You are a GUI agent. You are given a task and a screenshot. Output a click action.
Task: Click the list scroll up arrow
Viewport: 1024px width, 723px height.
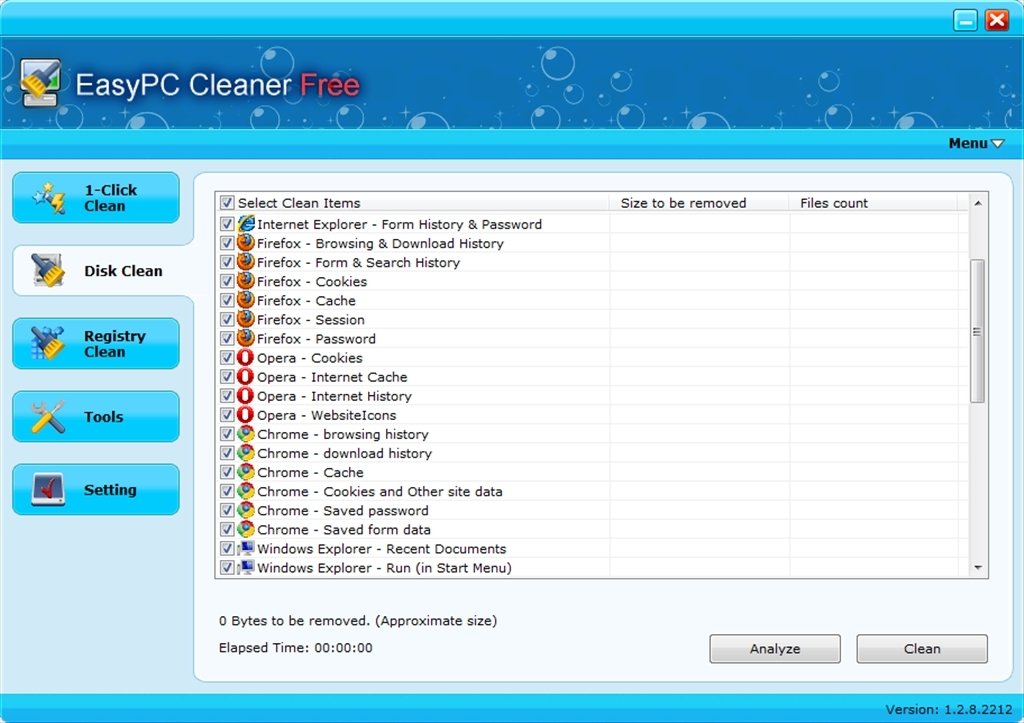(x=978, y=203)
